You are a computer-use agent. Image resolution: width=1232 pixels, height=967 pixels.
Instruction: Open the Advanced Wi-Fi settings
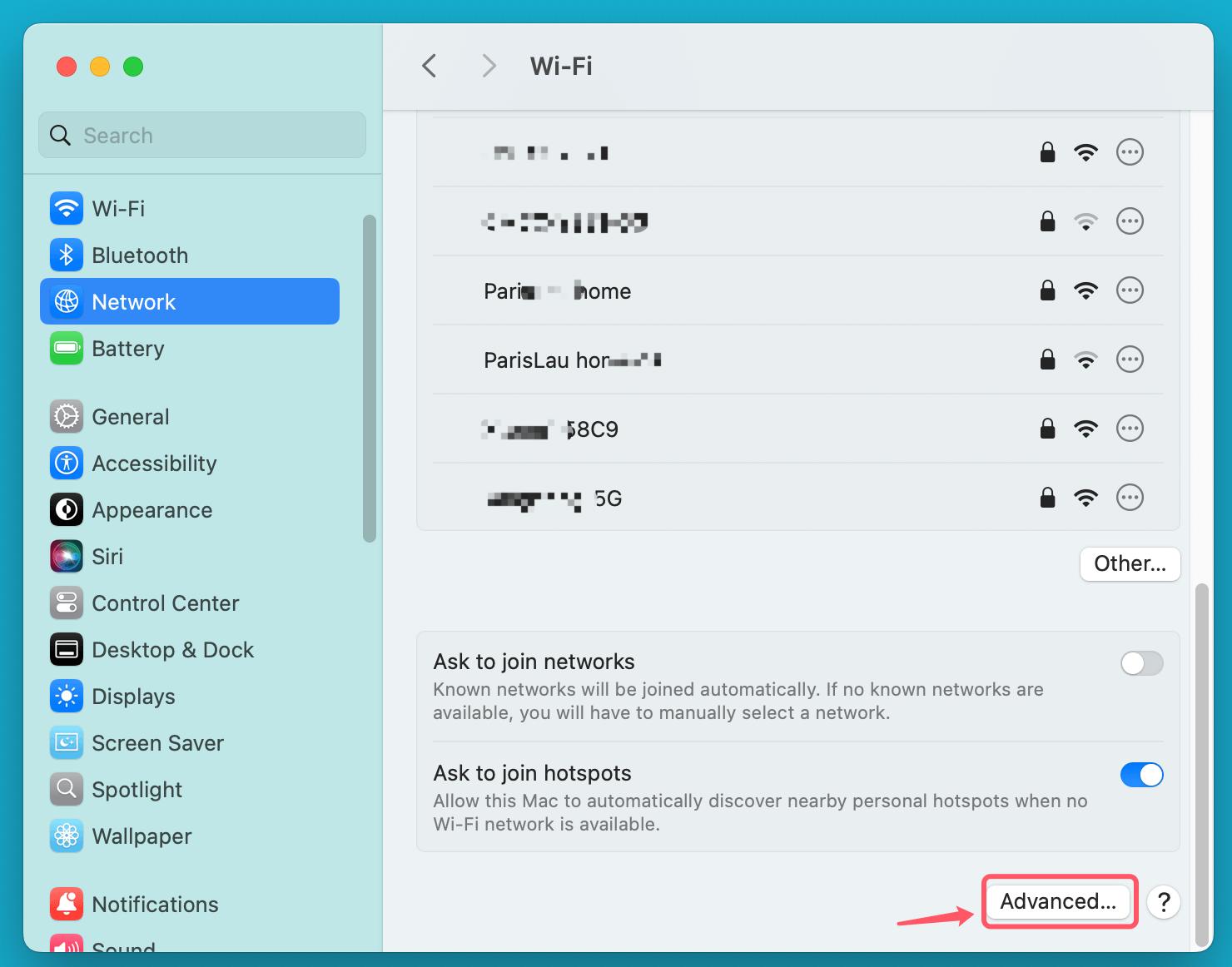pos(1059,901)
